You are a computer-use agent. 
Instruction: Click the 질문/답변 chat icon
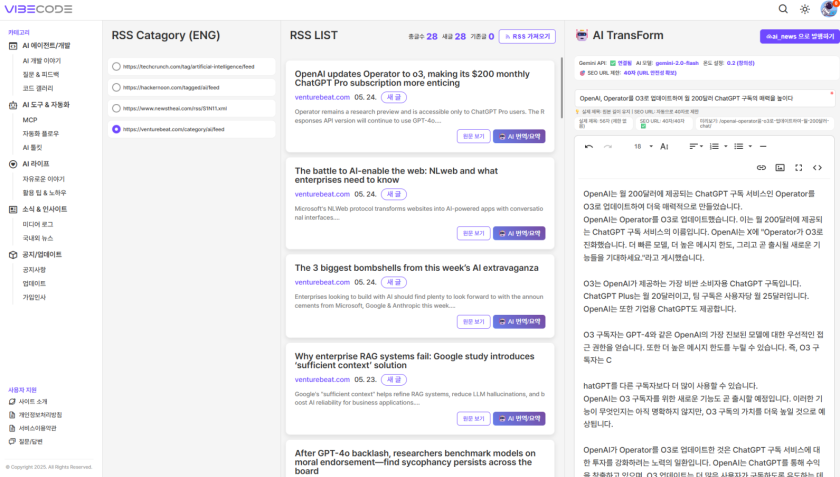coord(12,442)
